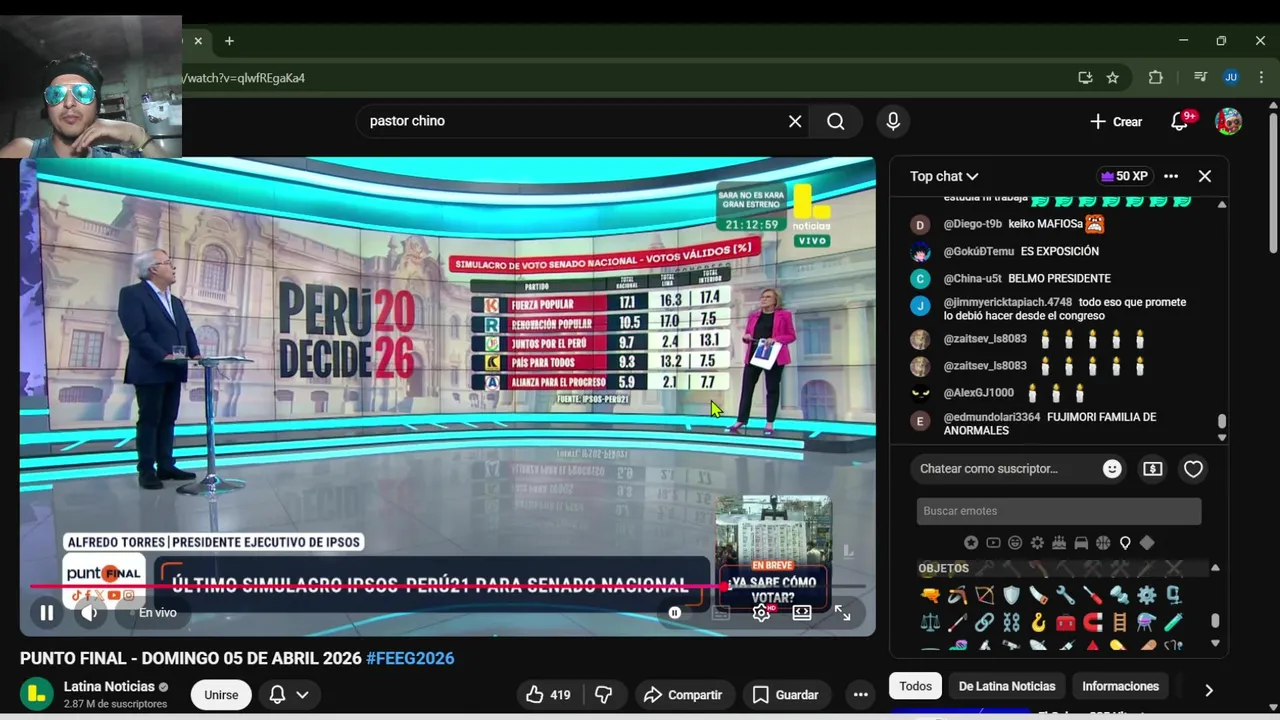
Task: Toggle the chat emoji picker
Action: (1112, 469)
